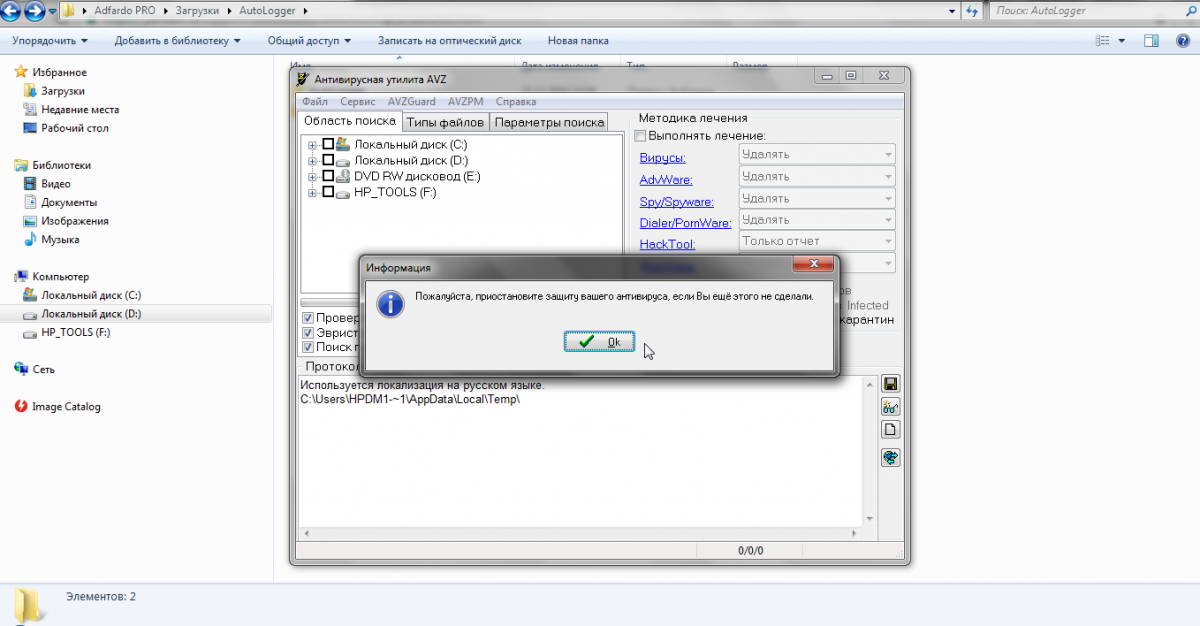The height and width of the screenshot is (626, 1200).
Task: Click the save protocol floppy disk icon
Action: pos(891,384)
